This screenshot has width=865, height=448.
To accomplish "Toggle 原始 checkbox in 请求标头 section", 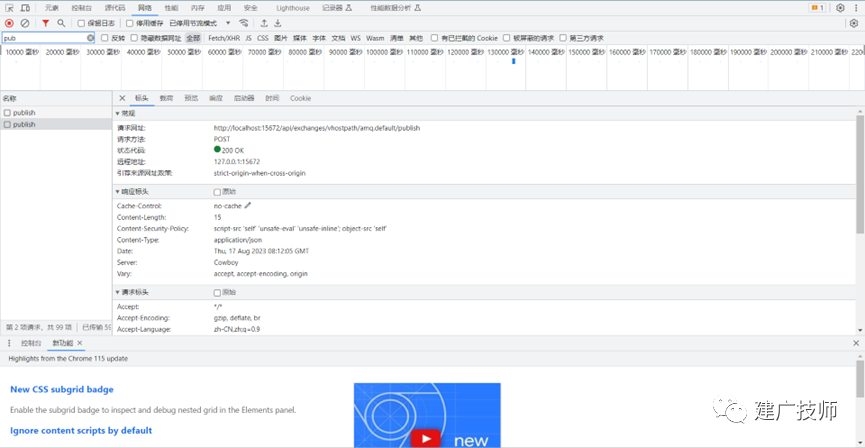I will (x=217, y=292).
